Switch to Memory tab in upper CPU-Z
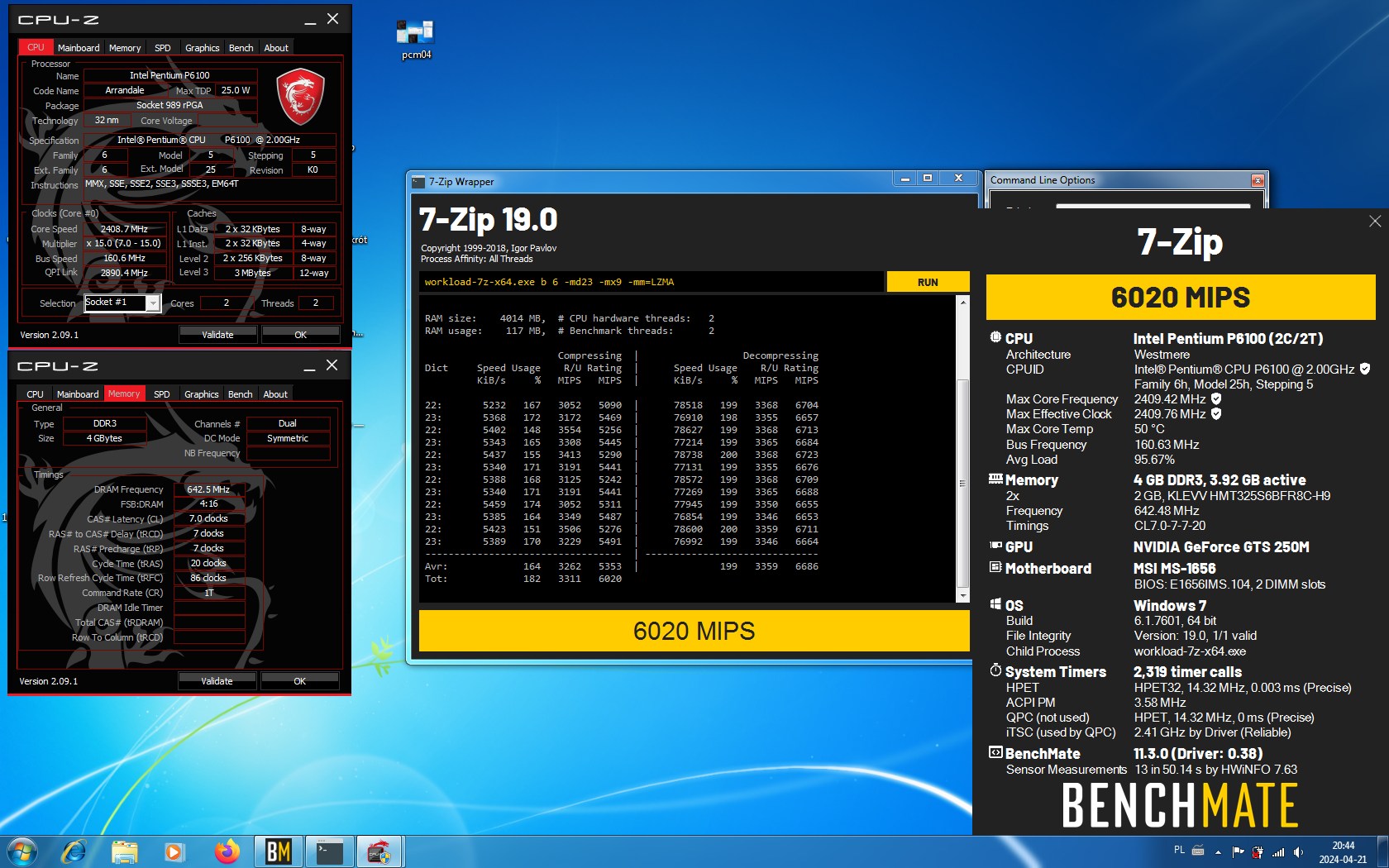This screenshot has width=1389, height=868. tap(125, 48)
